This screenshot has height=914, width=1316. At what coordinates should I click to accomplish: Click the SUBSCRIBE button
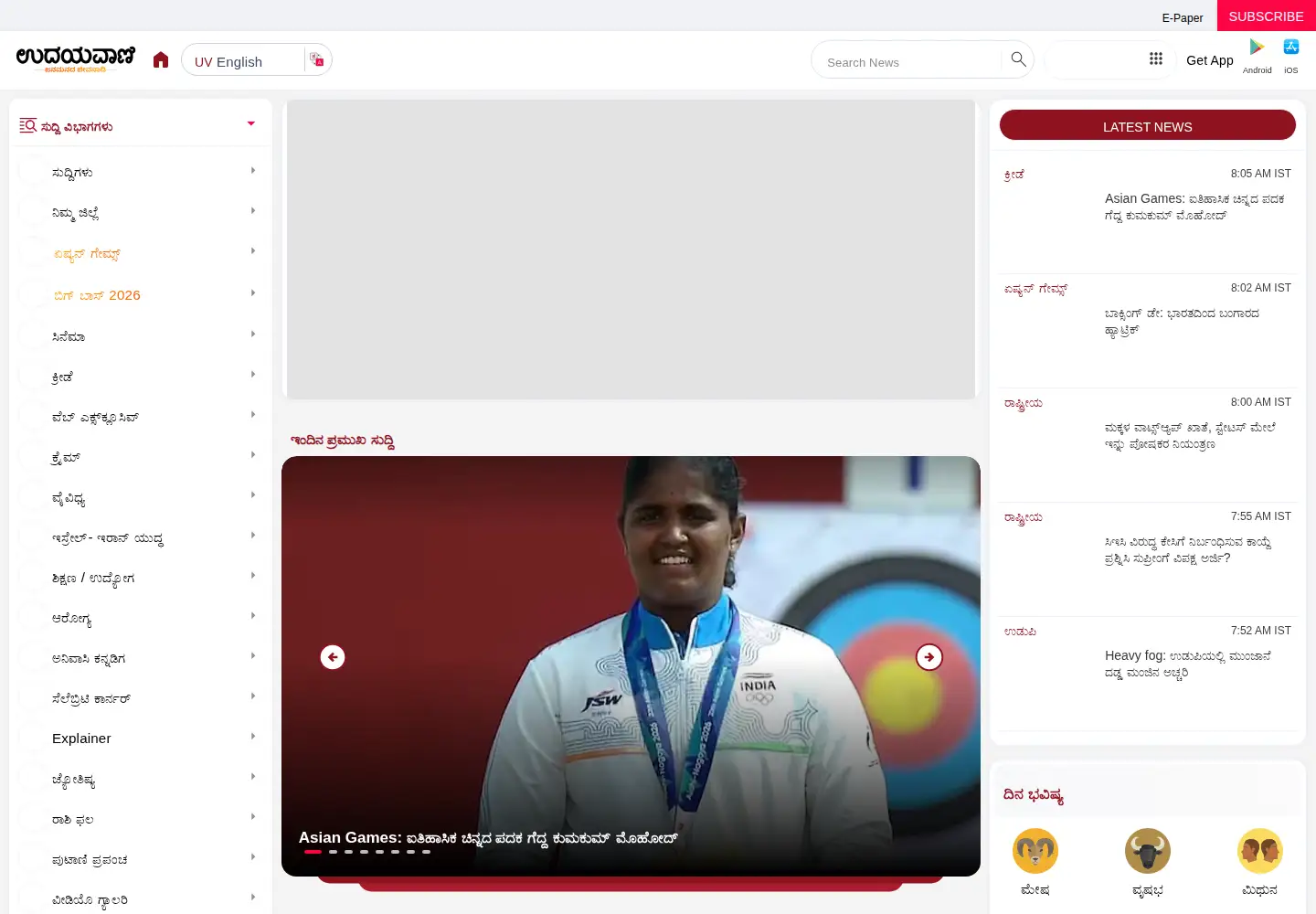[1267, 16]
